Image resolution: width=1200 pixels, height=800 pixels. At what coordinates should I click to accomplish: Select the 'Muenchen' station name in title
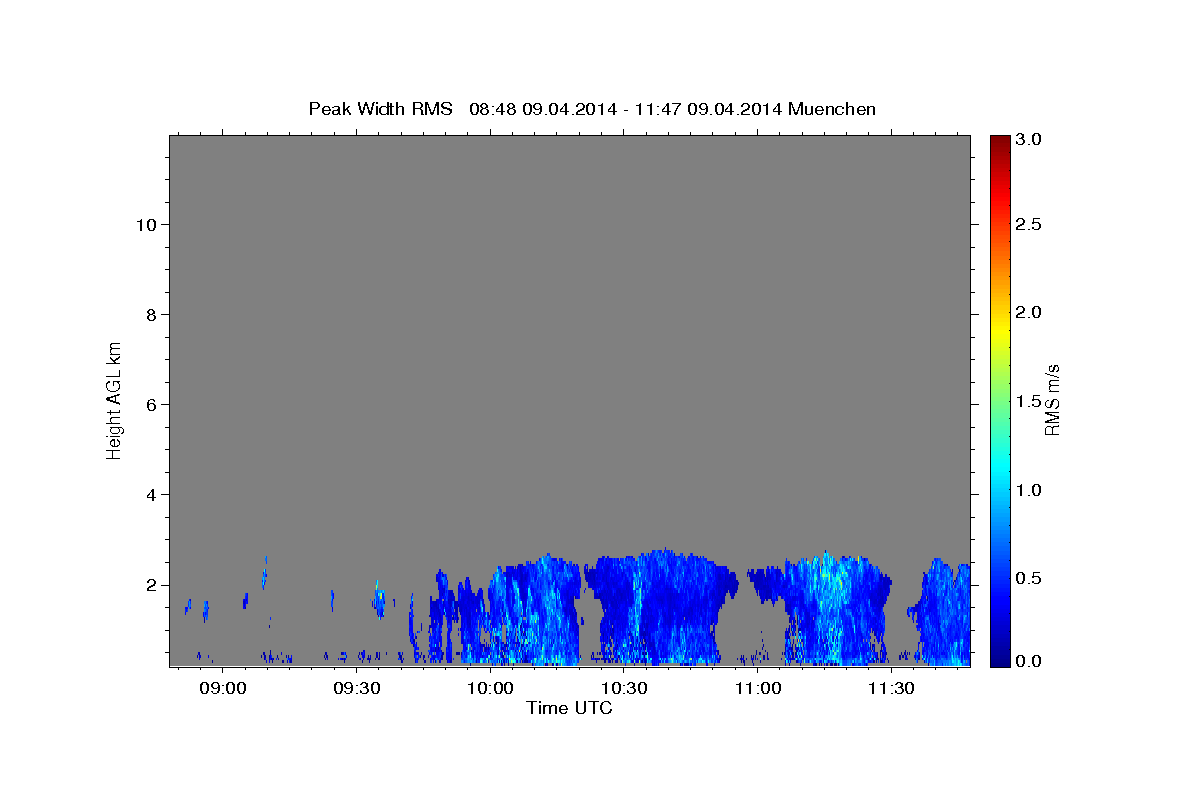click(832, 109)
